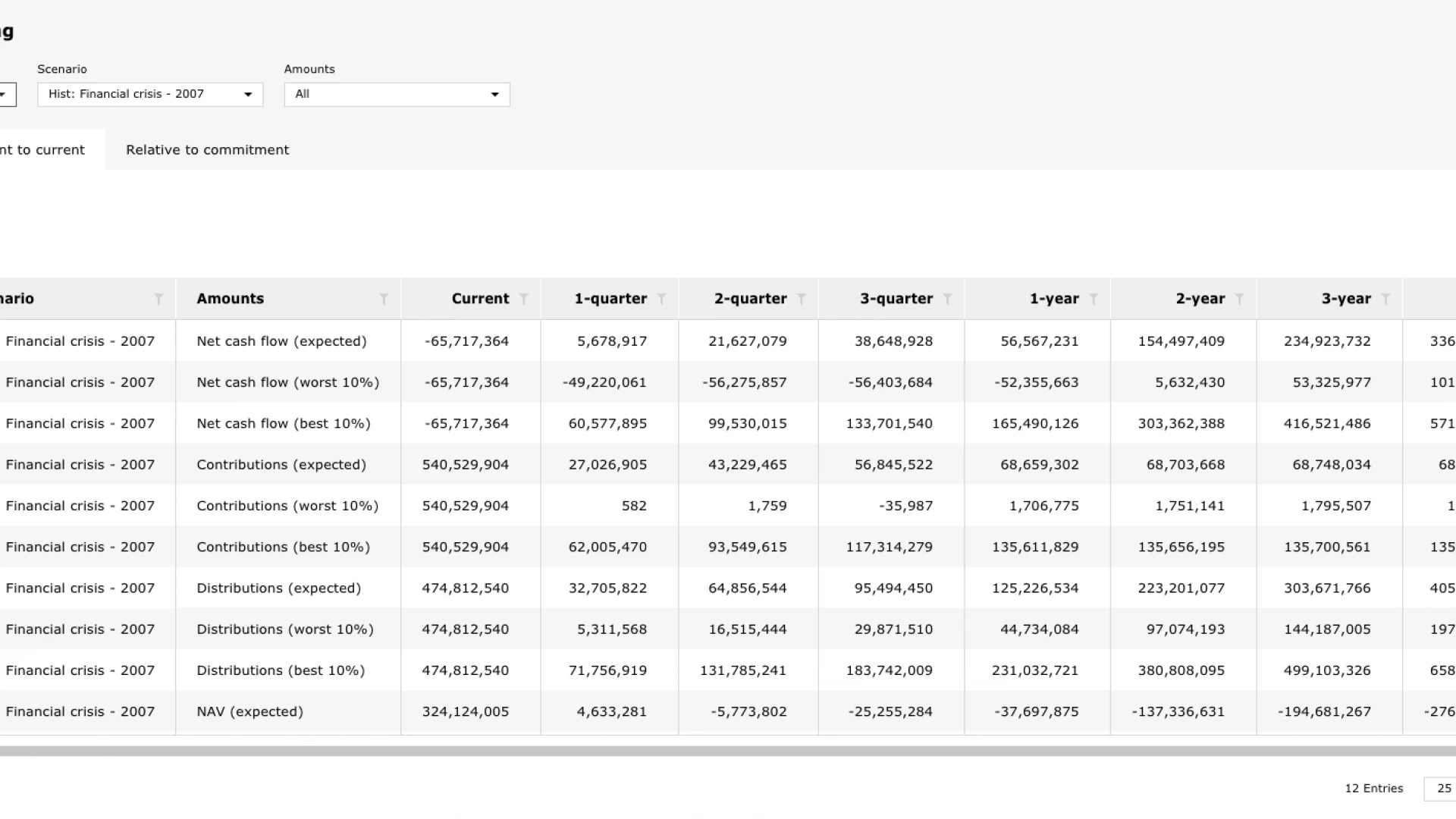Click filter icon in Scenario column header

click(x=158, y=300)
